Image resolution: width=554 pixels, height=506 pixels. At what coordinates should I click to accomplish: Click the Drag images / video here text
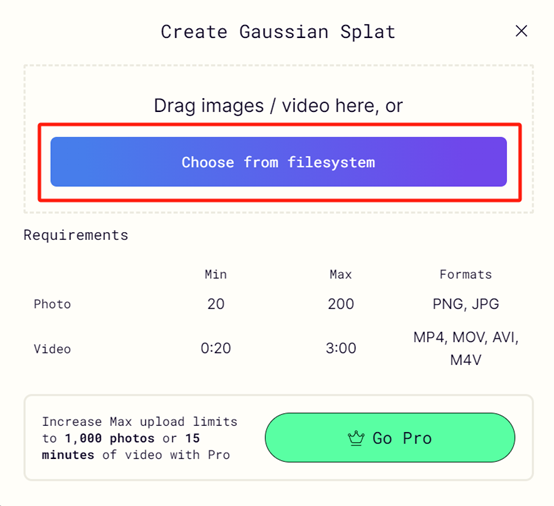tap(278, 106)
